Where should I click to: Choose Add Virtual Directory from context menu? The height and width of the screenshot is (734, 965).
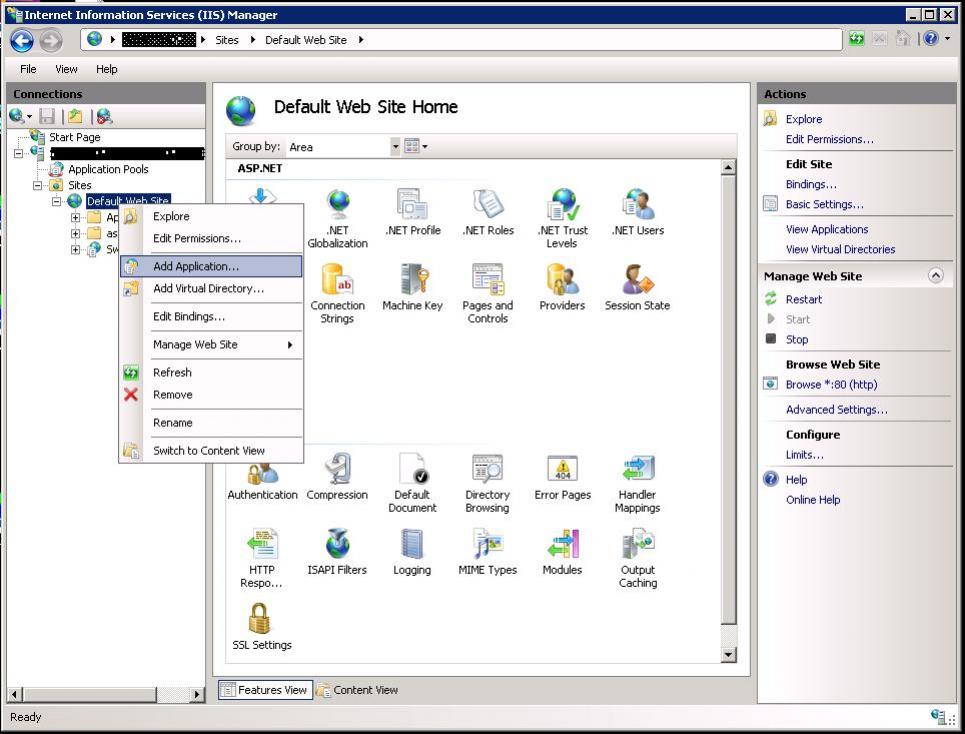pyautogui.click(x=211, y=289)
